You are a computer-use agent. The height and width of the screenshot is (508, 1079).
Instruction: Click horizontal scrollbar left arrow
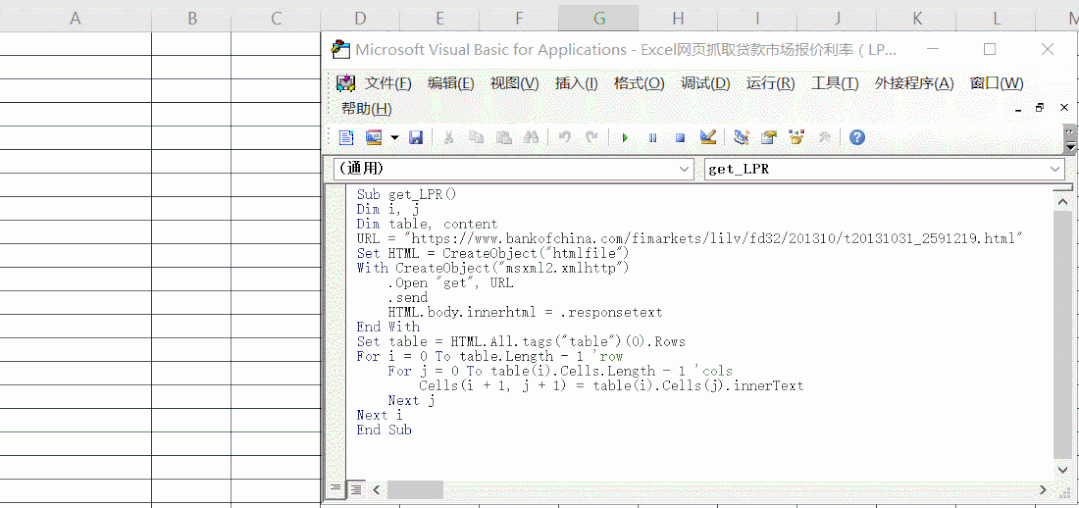pos(376,489)
